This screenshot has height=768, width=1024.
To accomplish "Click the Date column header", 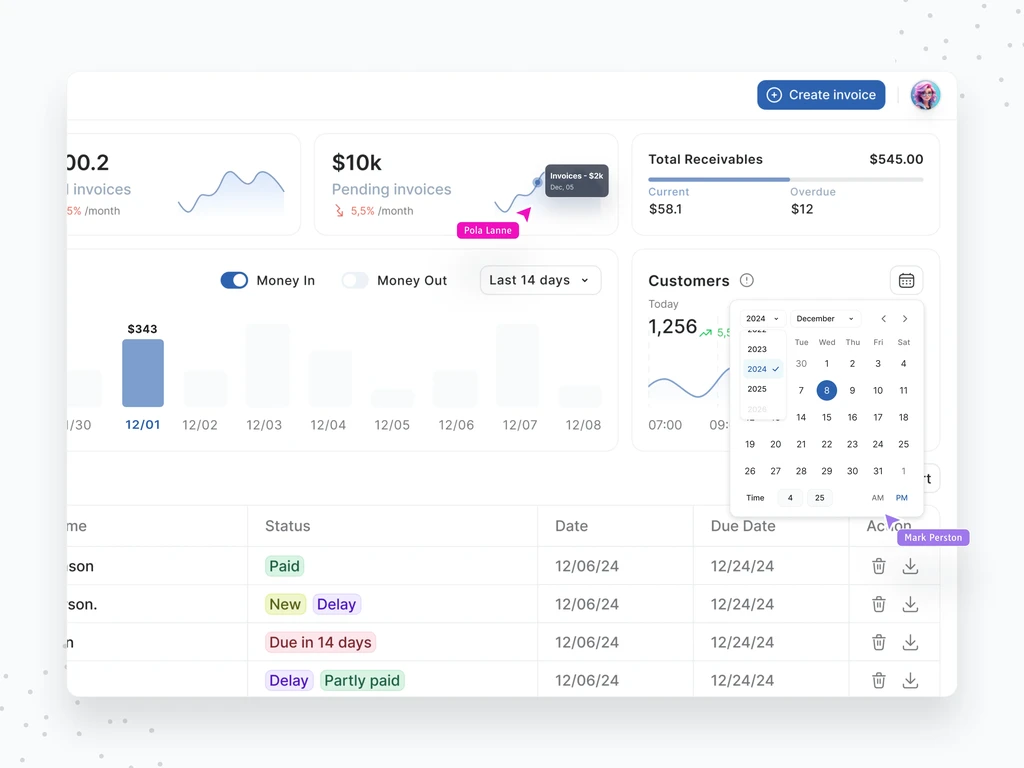I will (571, 526).
